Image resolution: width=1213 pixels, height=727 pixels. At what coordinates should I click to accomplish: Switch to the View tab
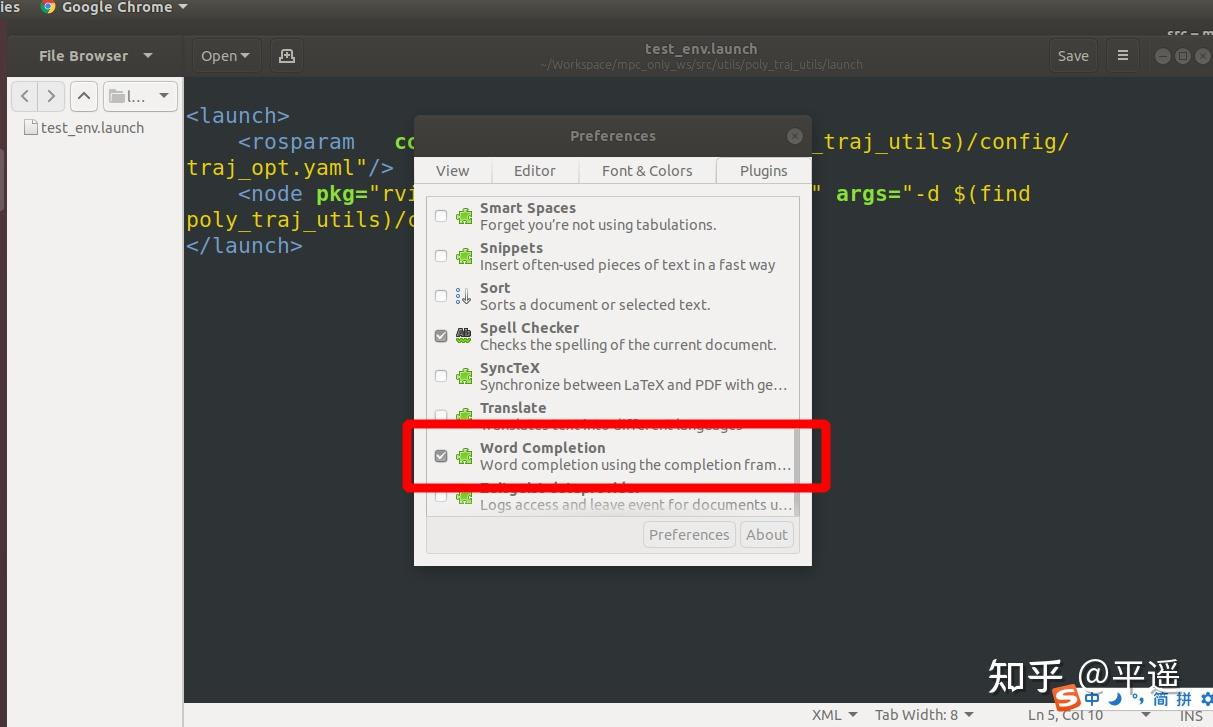452,171
